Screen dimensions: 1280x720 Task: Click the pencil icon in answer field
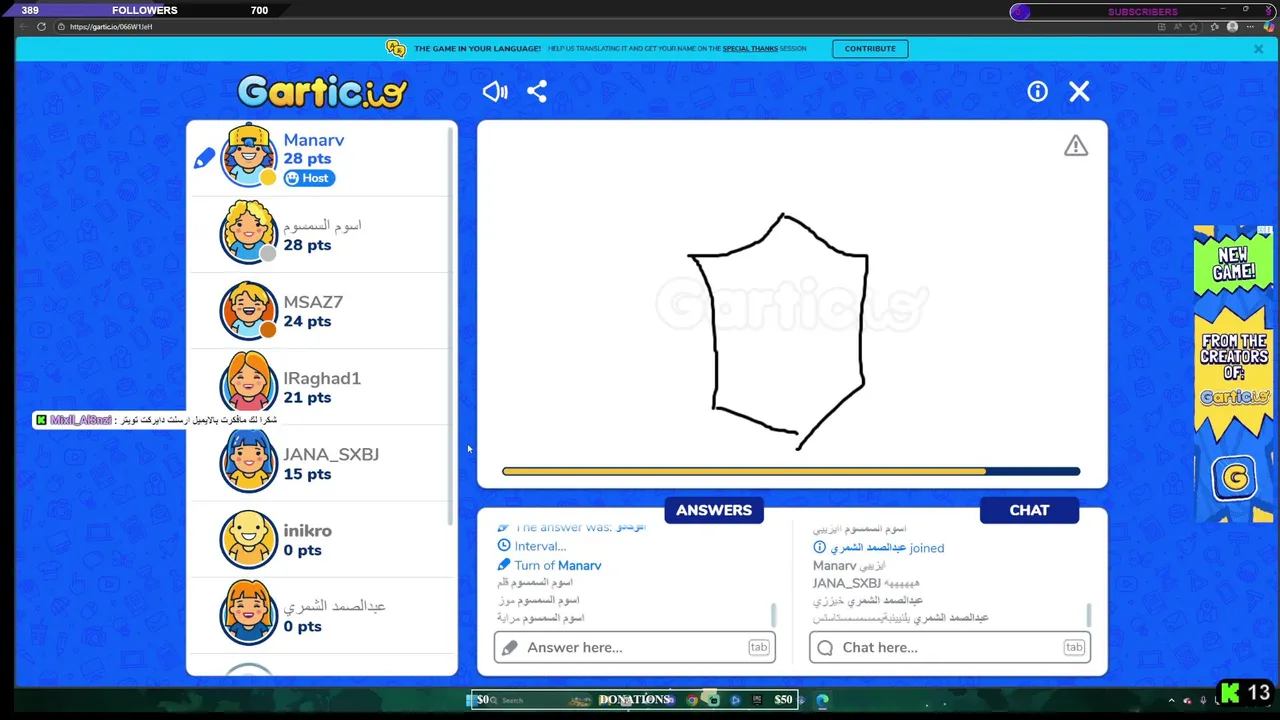point(510,648)
